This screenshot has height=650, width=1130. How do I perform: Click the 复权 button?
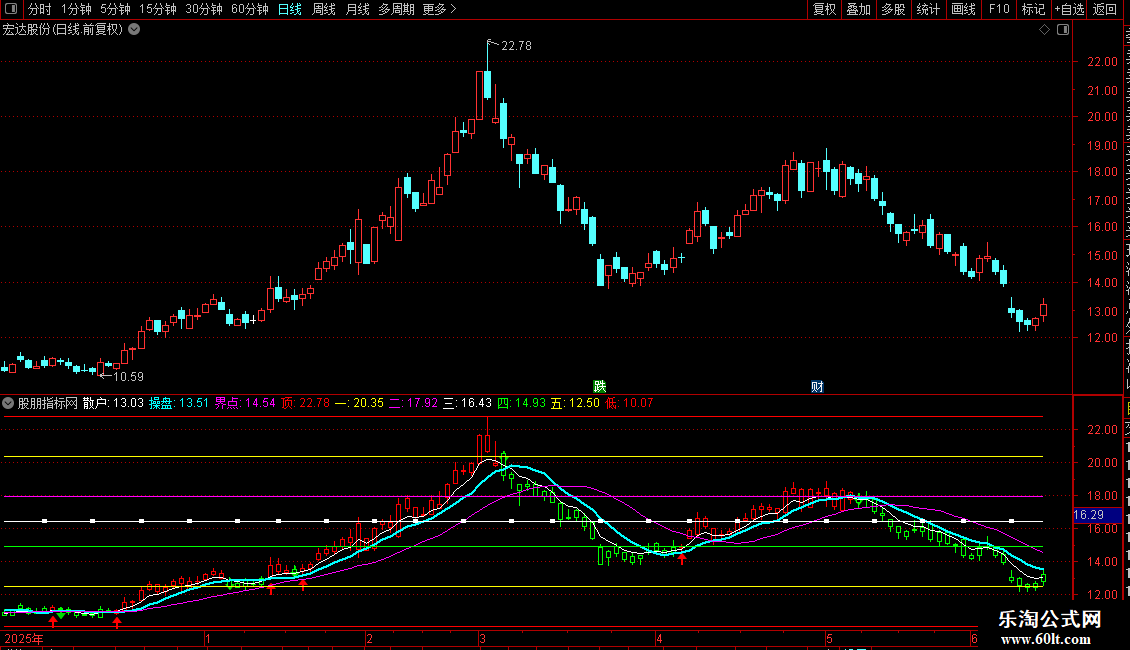pos(824,9)
